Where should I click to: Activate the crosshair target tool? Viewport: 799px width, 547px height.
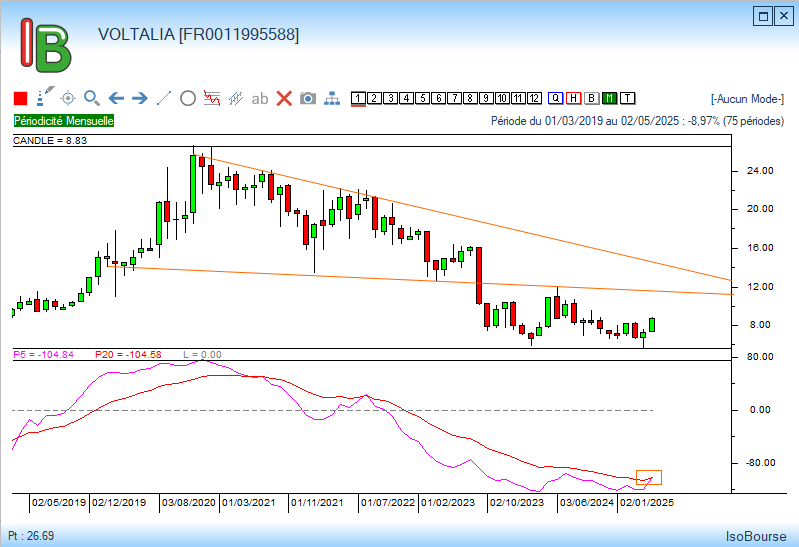(x=68, y=98)
